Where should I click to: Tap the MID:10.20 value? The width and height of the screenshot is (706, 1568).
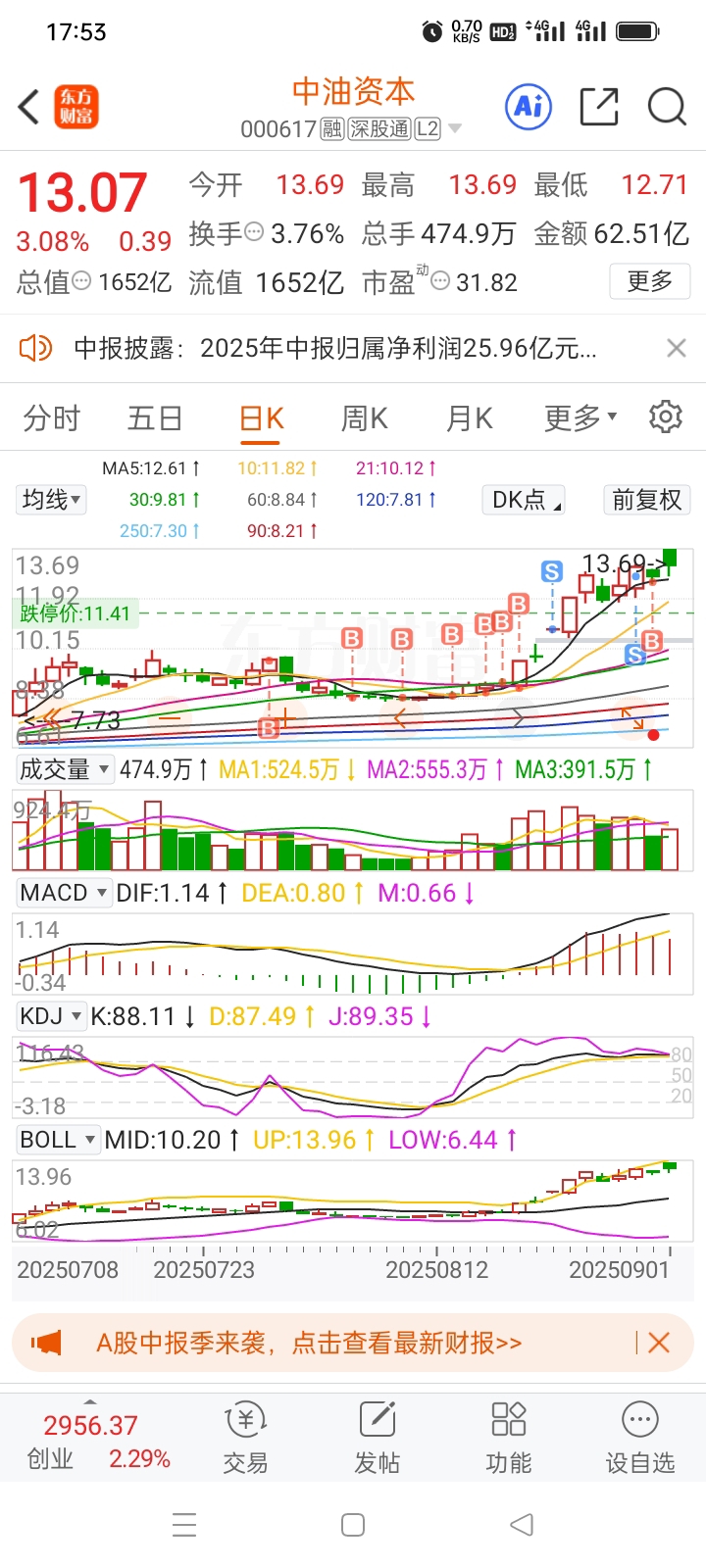point(172,1140)
